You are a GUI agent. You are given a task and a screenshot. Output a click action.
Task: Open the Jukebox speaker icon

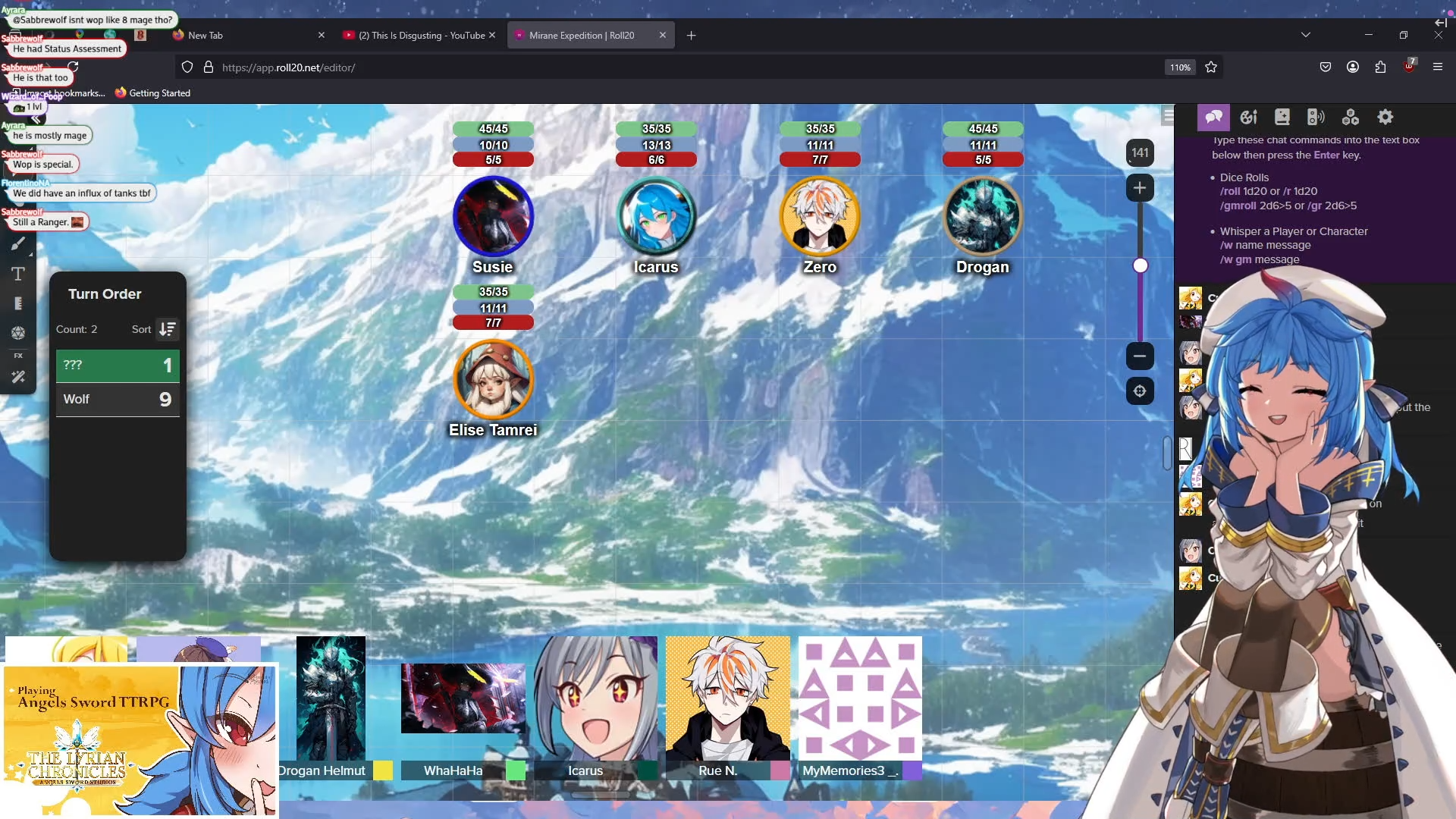1316,117
